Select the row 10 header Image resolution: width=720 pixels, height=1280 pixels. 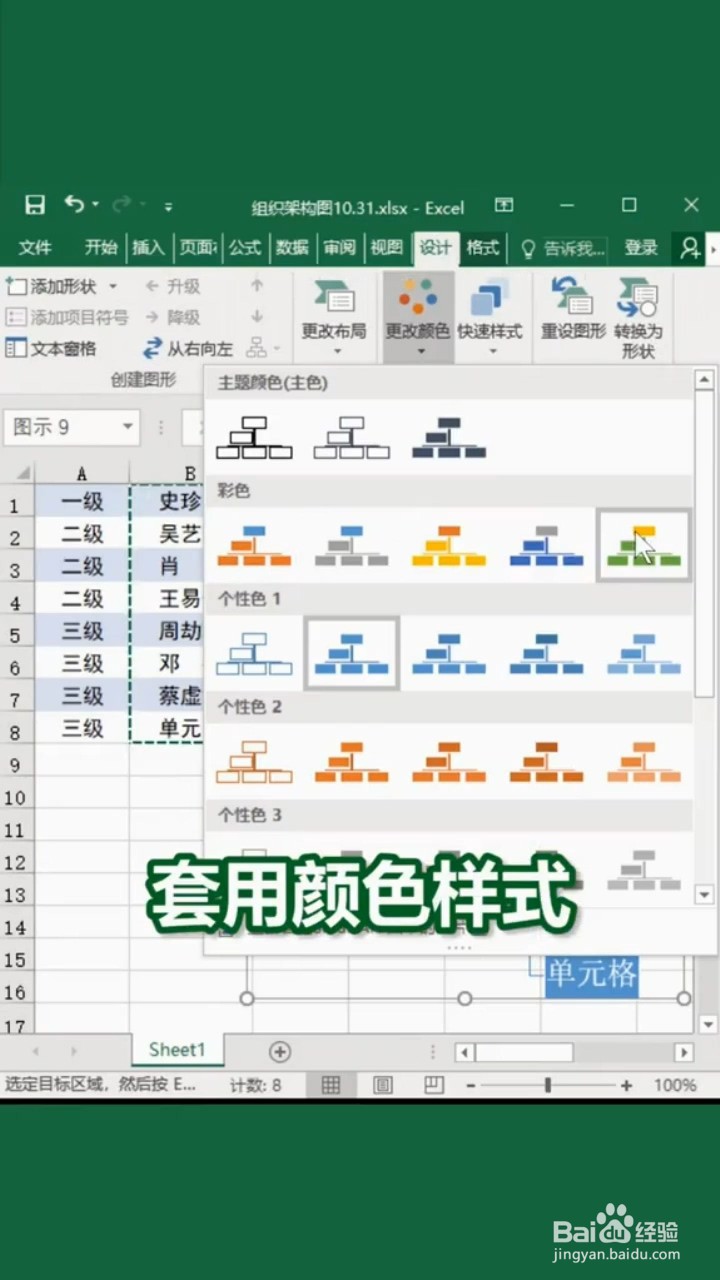[x=15, y=797]
